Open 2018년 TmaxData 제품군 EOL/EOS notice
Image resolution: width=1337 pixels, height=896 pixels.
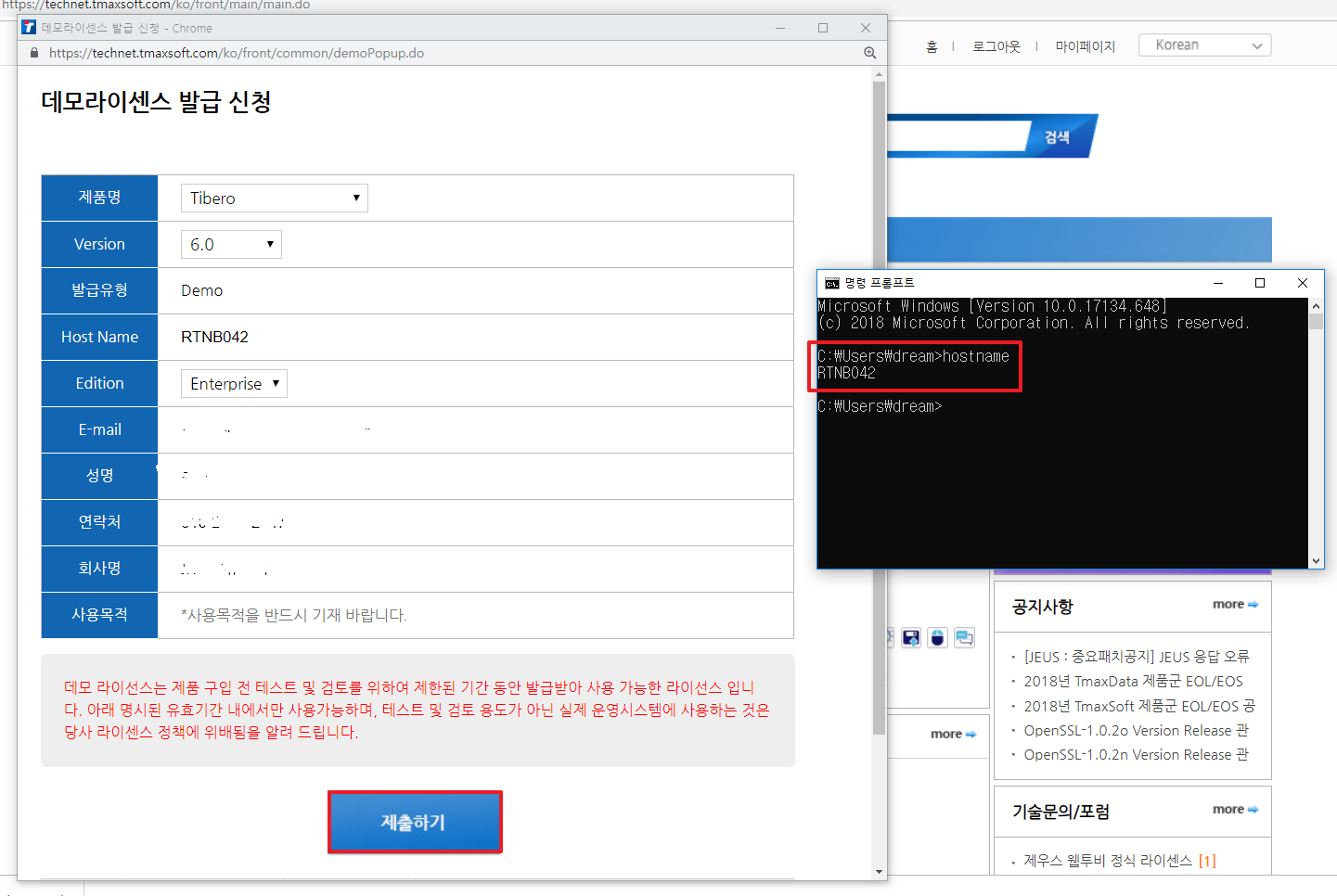tap(1133, 681)
